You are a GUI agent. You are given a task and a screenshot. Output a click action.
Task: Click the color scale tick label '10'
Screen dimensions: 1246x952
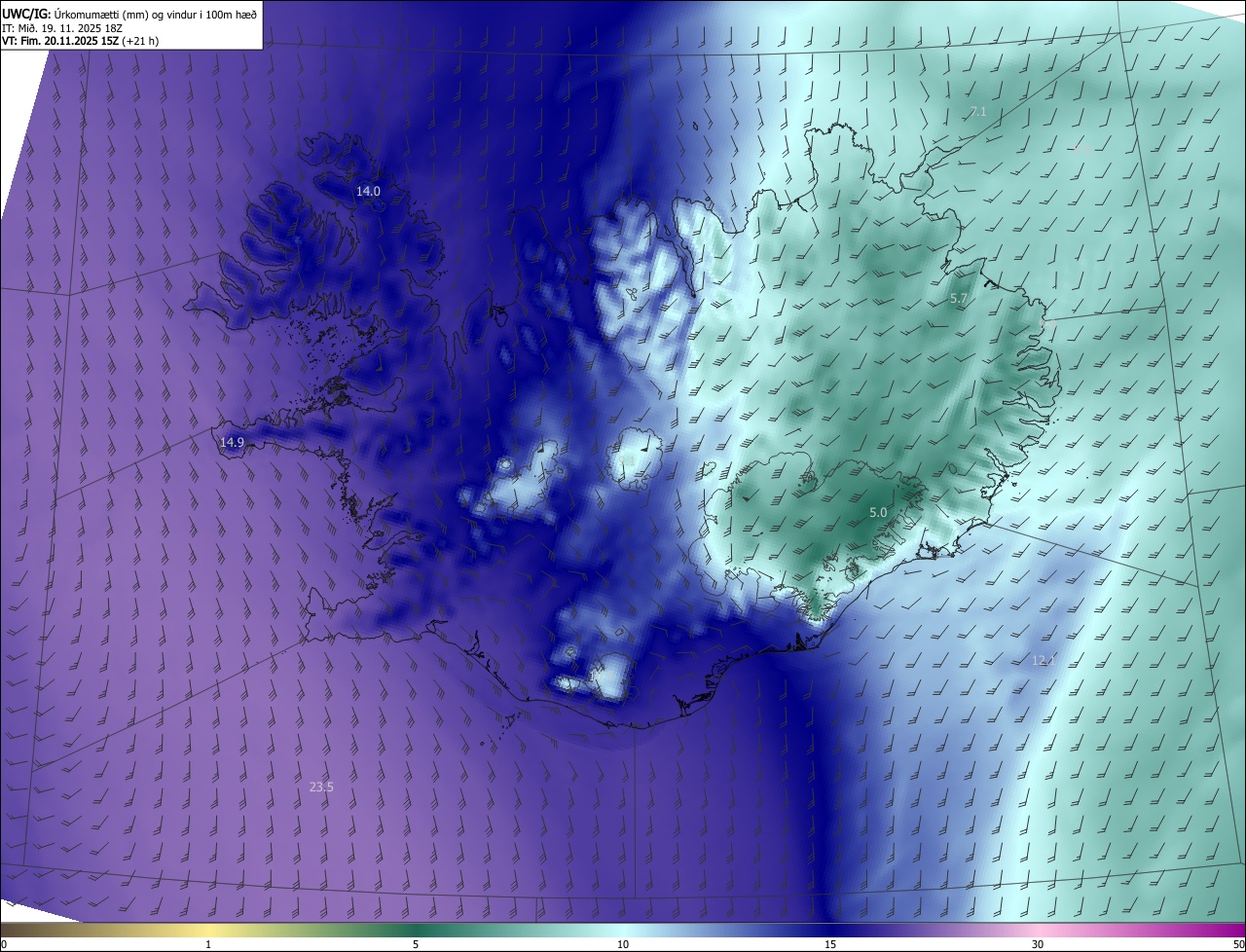point(623,944)
